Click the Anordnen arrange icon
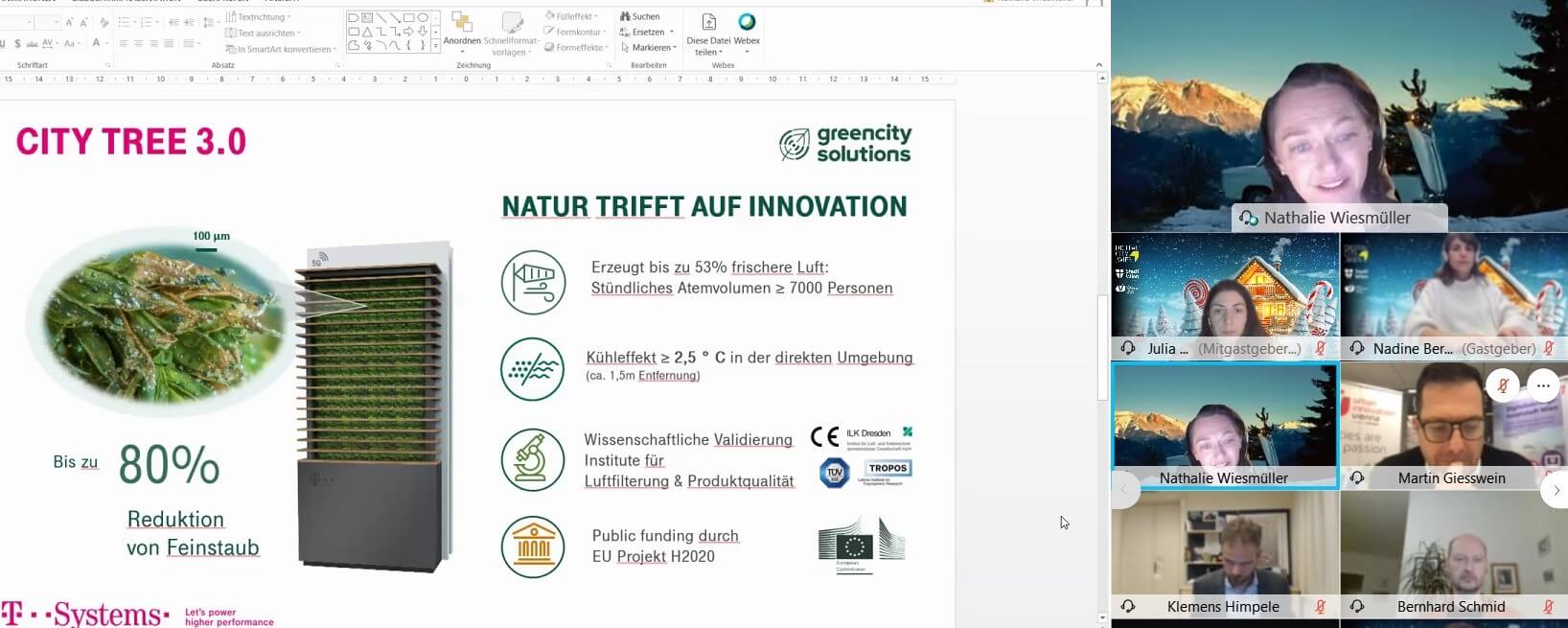The image size is (1568, 628). click(x=461, y=24)
